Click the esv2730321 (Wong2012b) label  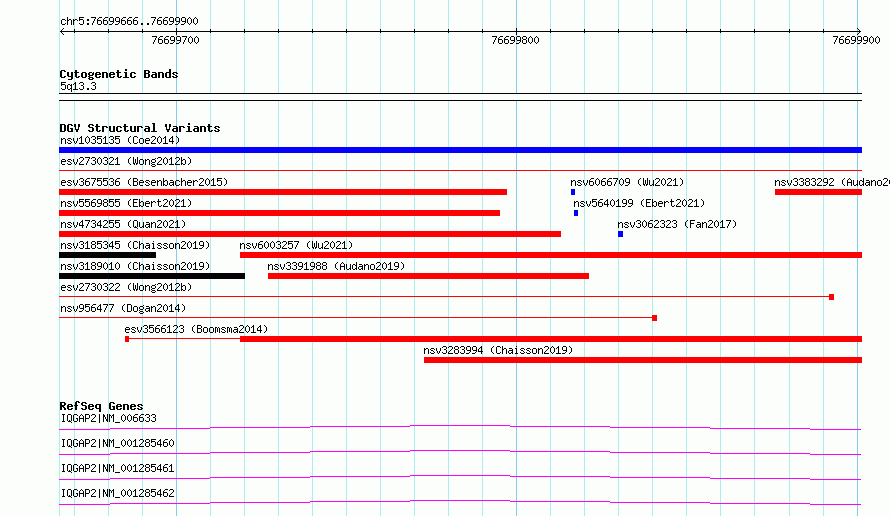126,161
